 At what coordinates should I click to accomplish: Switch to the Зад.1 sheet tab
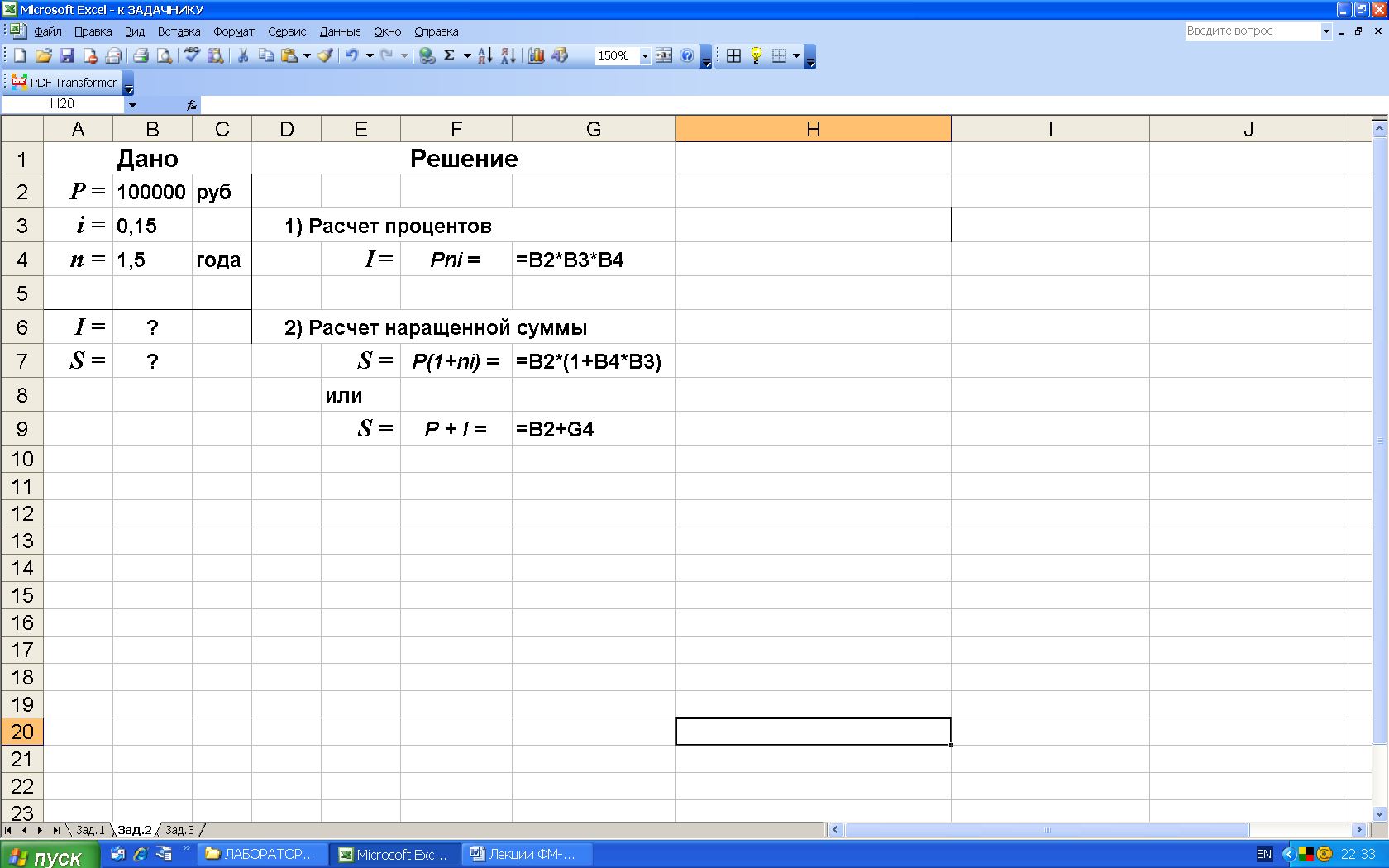click(90, 830)
